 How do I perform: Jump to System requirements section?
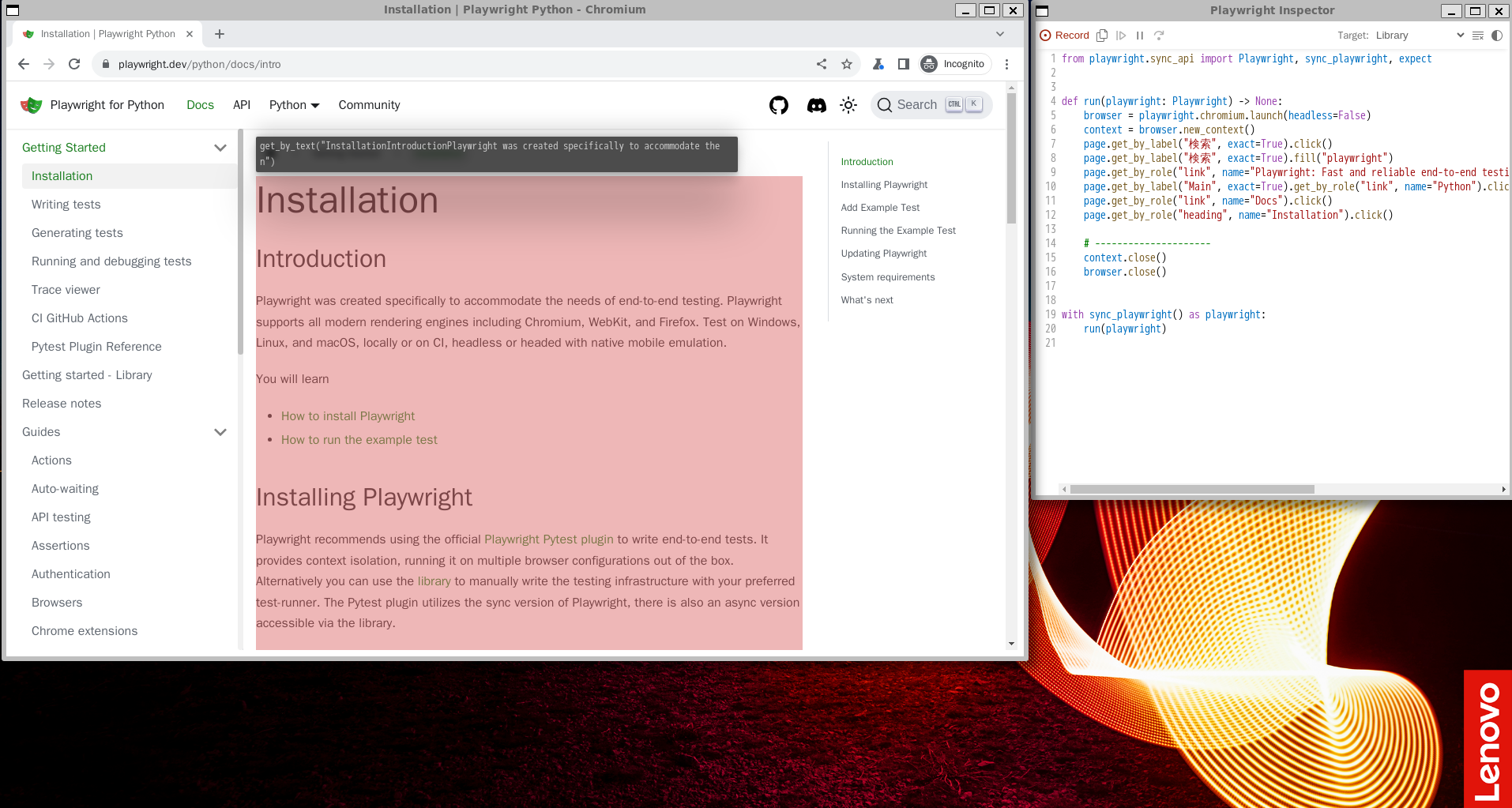click(x=888, y=277)
